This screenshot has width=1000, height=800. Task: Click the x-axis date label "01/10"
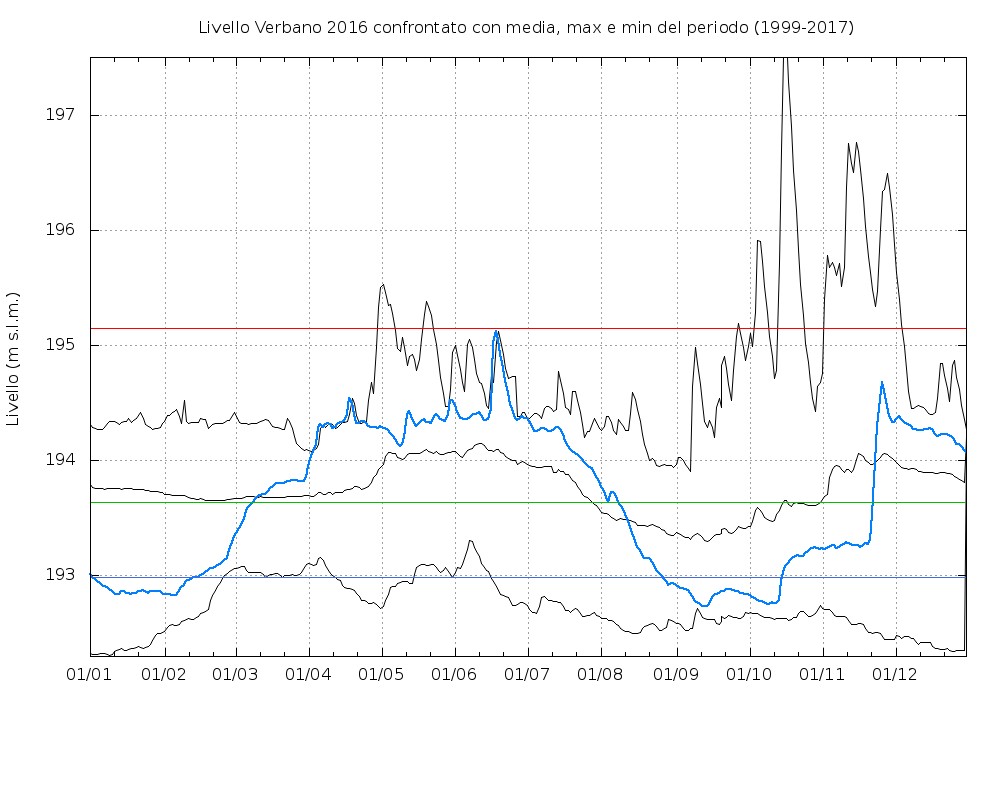[x=749, y=674]
